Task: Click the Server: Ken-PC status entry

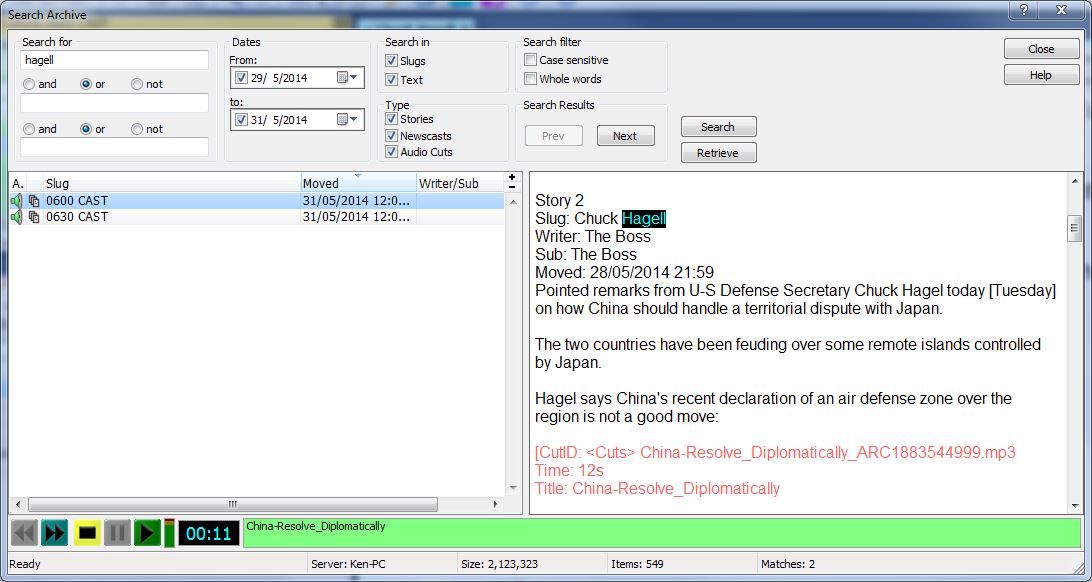Action: [348, 565]
